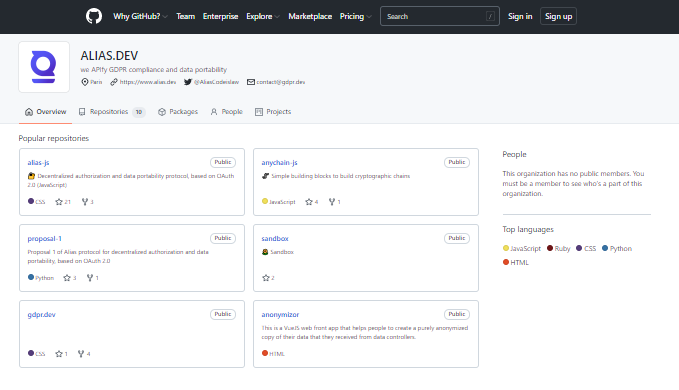Click the Public badge on anonymizor card
Viewport: 679px width, 390px height.
pyautogui.click(x=456, y=314)
